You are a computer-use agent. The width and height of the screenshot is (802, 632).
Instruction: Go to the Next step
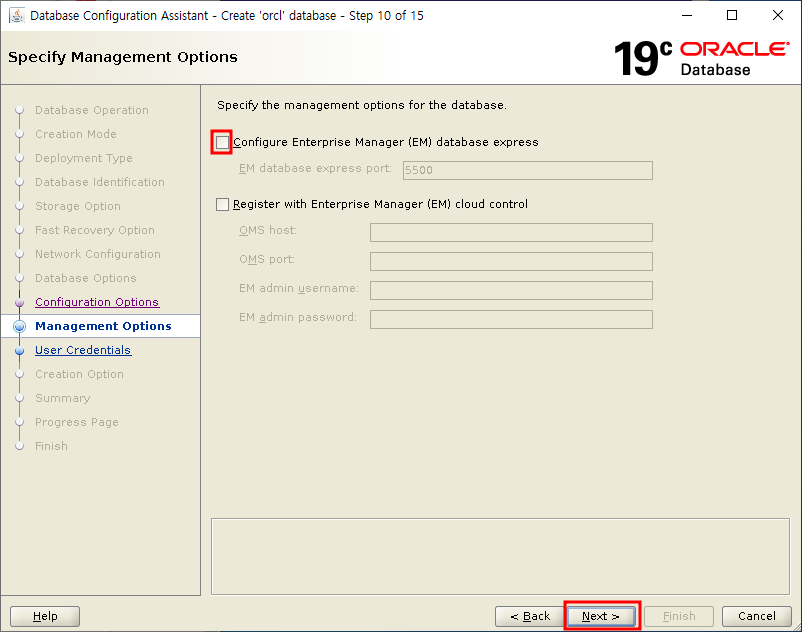[x=602, y=616]
